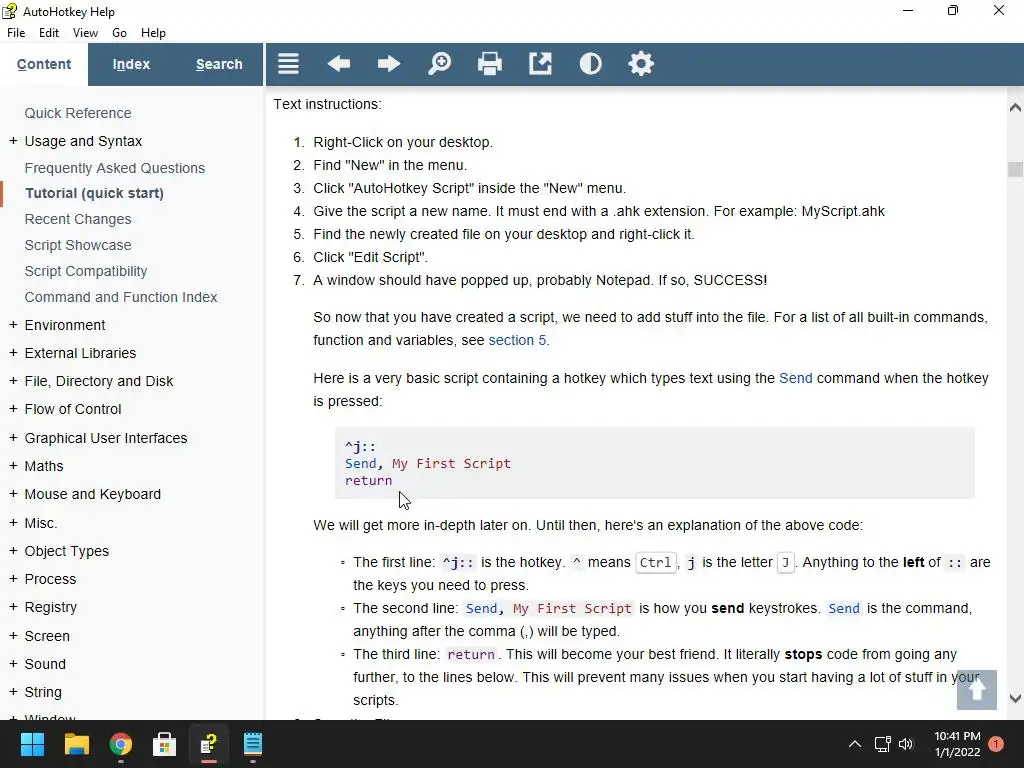
Task: Click Send link in the code block
Action: click(360, 464)
